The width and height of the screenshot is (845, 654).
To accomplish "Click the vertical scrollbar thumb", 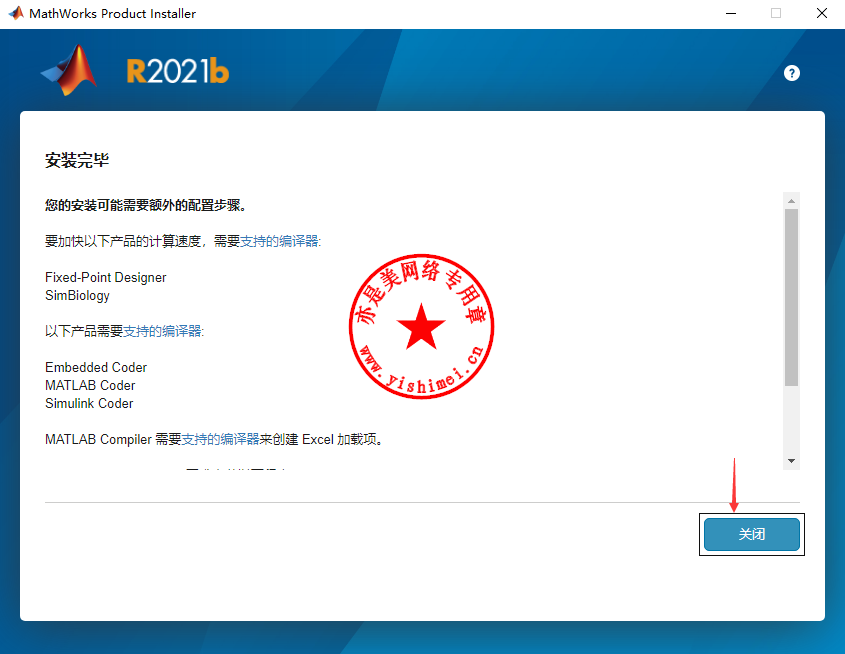I will point(791,297).
